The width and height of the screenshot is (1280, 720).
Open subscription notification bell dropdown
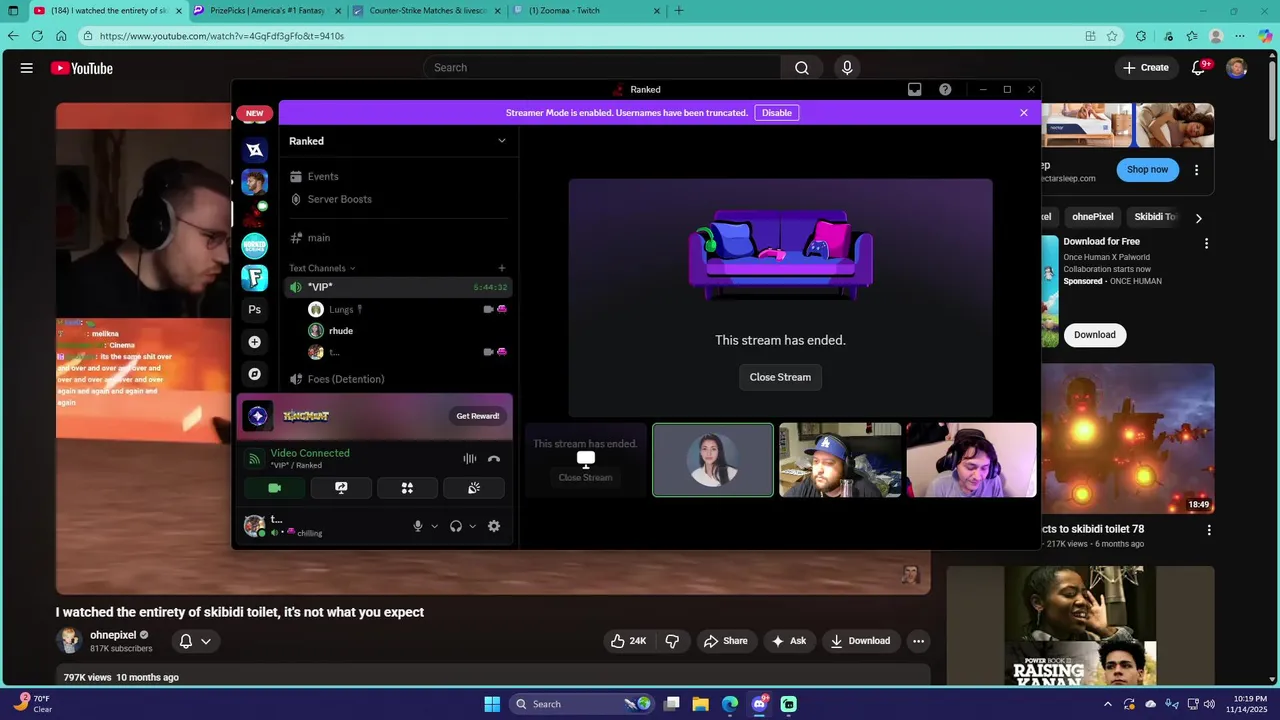click(195, 641)
